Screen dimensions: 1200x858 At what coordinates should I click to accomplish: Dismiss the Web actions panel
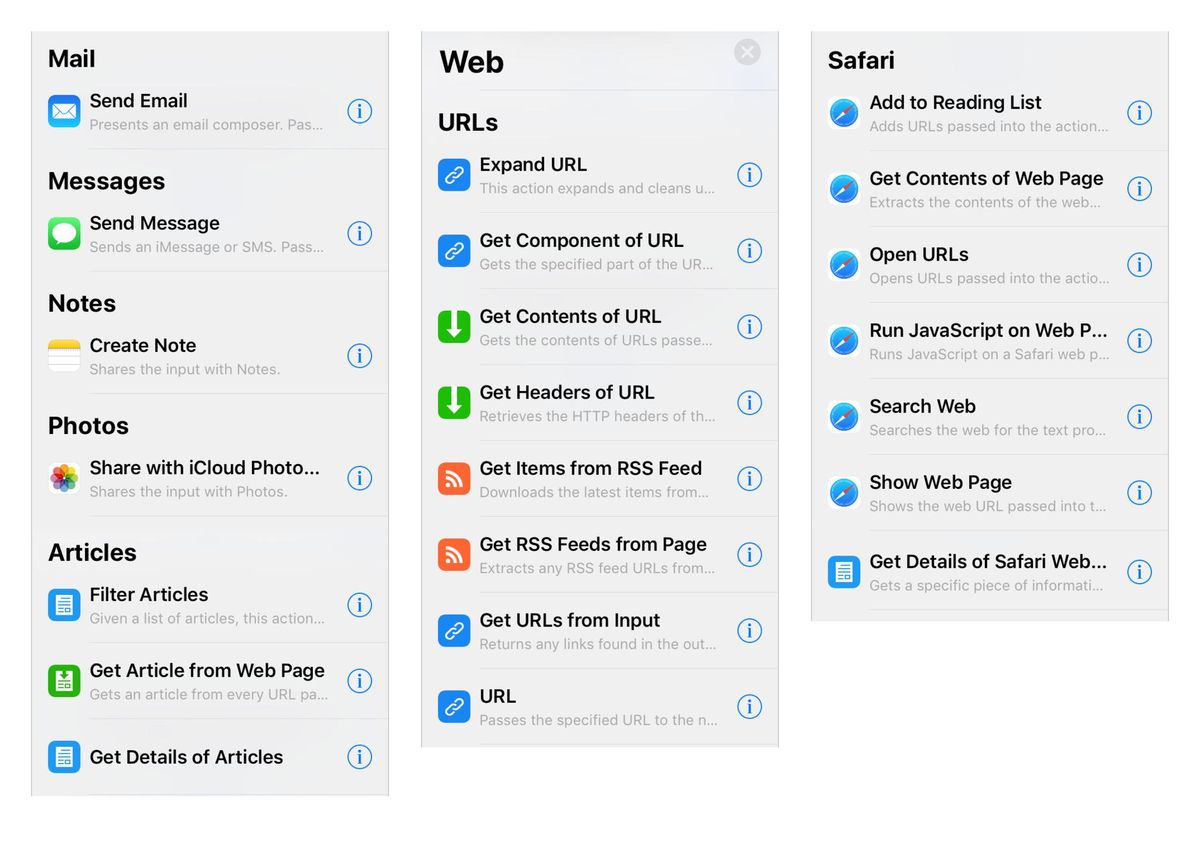coord(747,52)
